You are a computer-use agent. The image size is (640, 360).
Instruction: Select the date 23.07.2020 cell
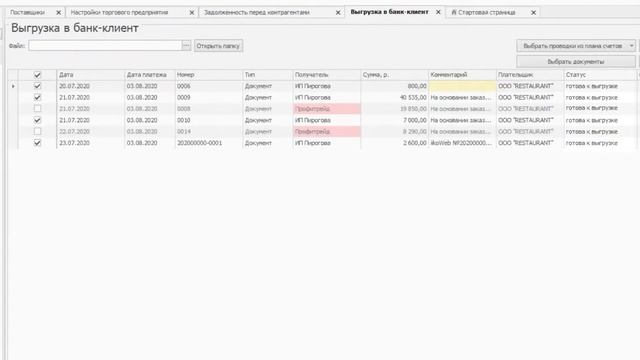click(x=90, y=143)
